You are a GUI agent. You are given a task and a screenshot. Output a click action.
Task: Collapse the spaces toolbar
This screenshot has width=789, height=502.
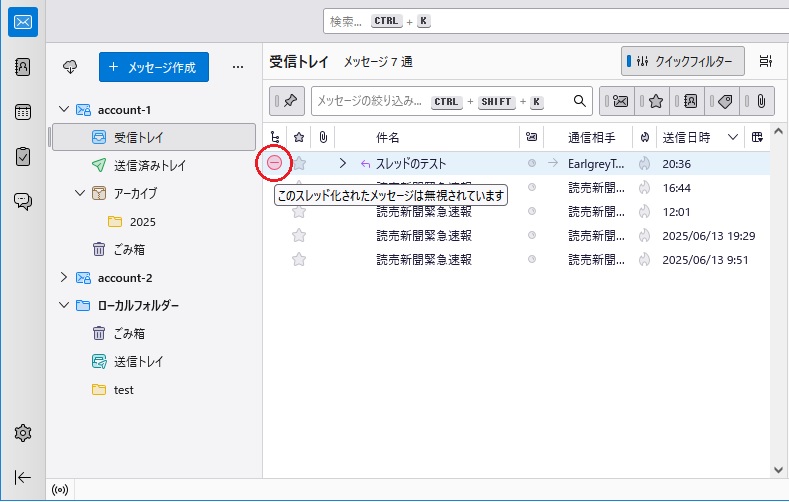pyautogui.click(x=22, y=477)
